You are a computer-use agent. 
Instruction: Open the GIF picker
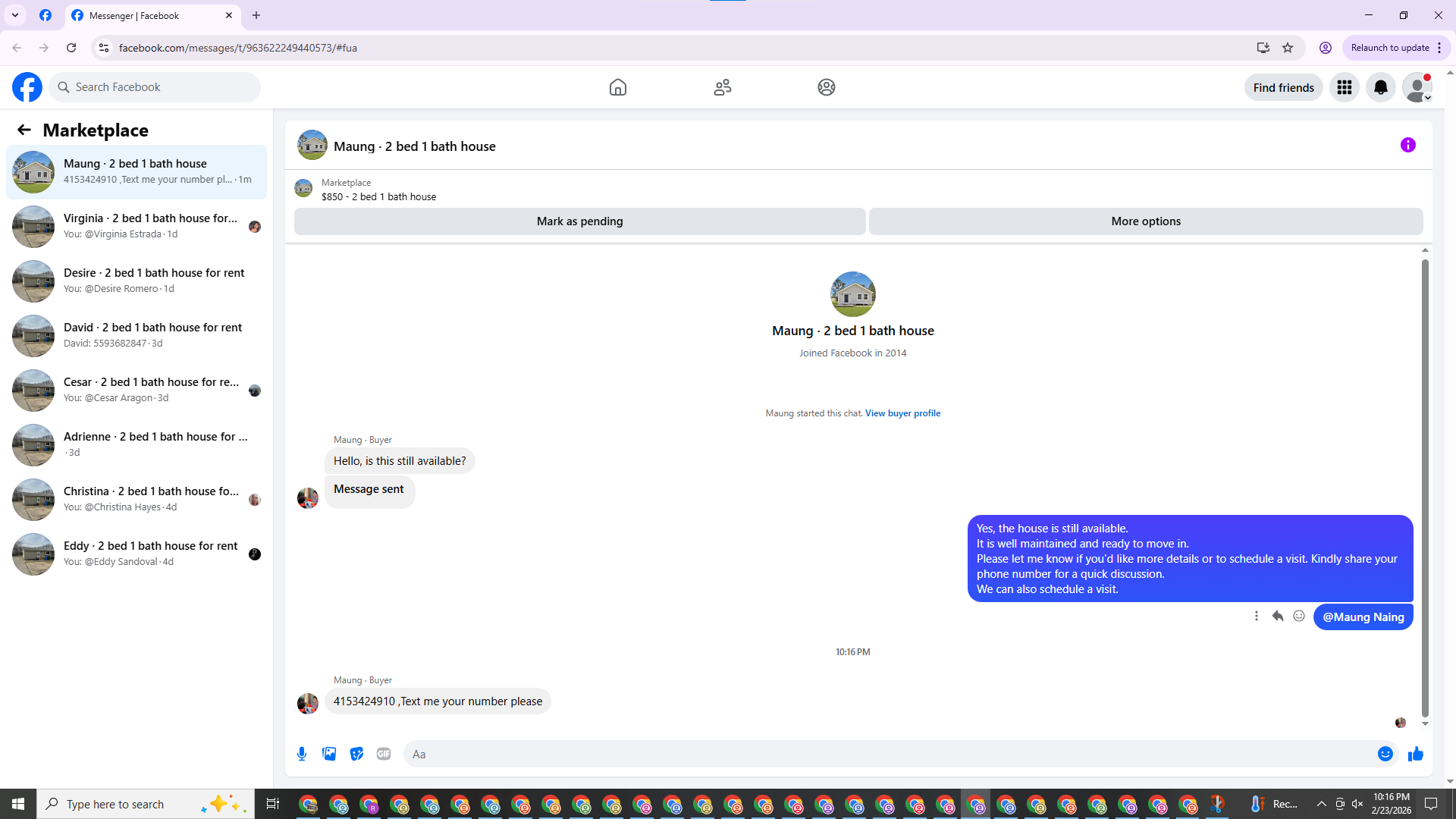tap(384, 754)
